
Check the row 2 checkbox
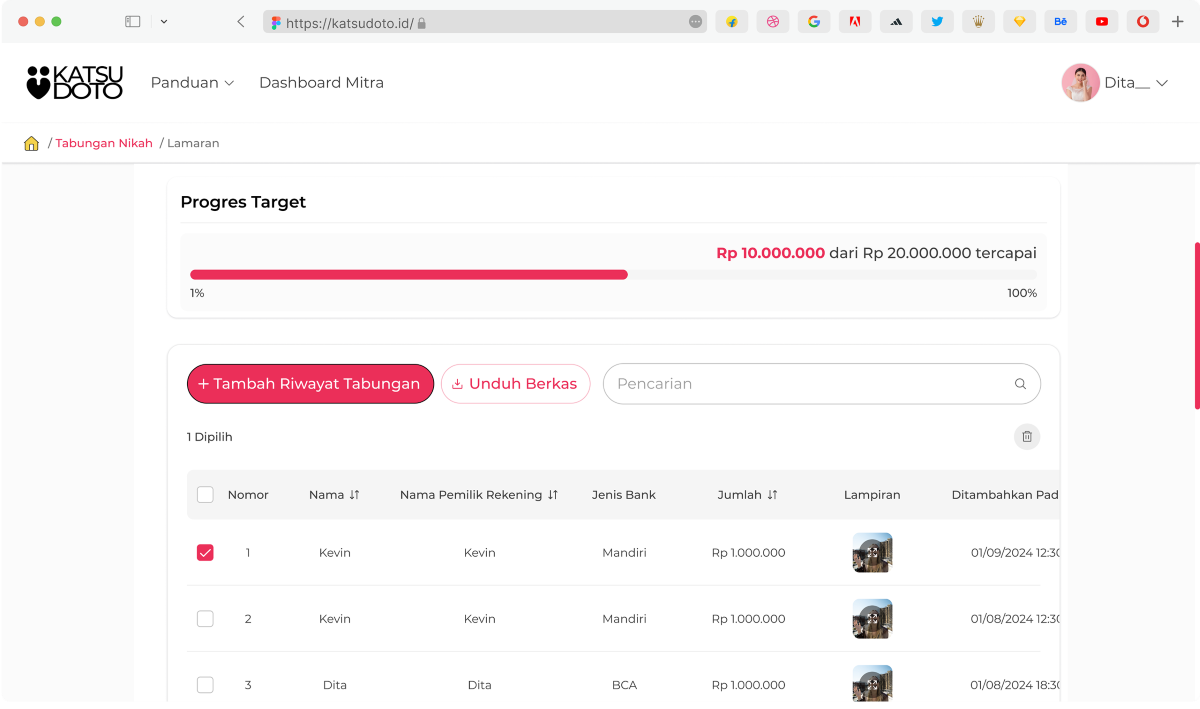[205, 619]
